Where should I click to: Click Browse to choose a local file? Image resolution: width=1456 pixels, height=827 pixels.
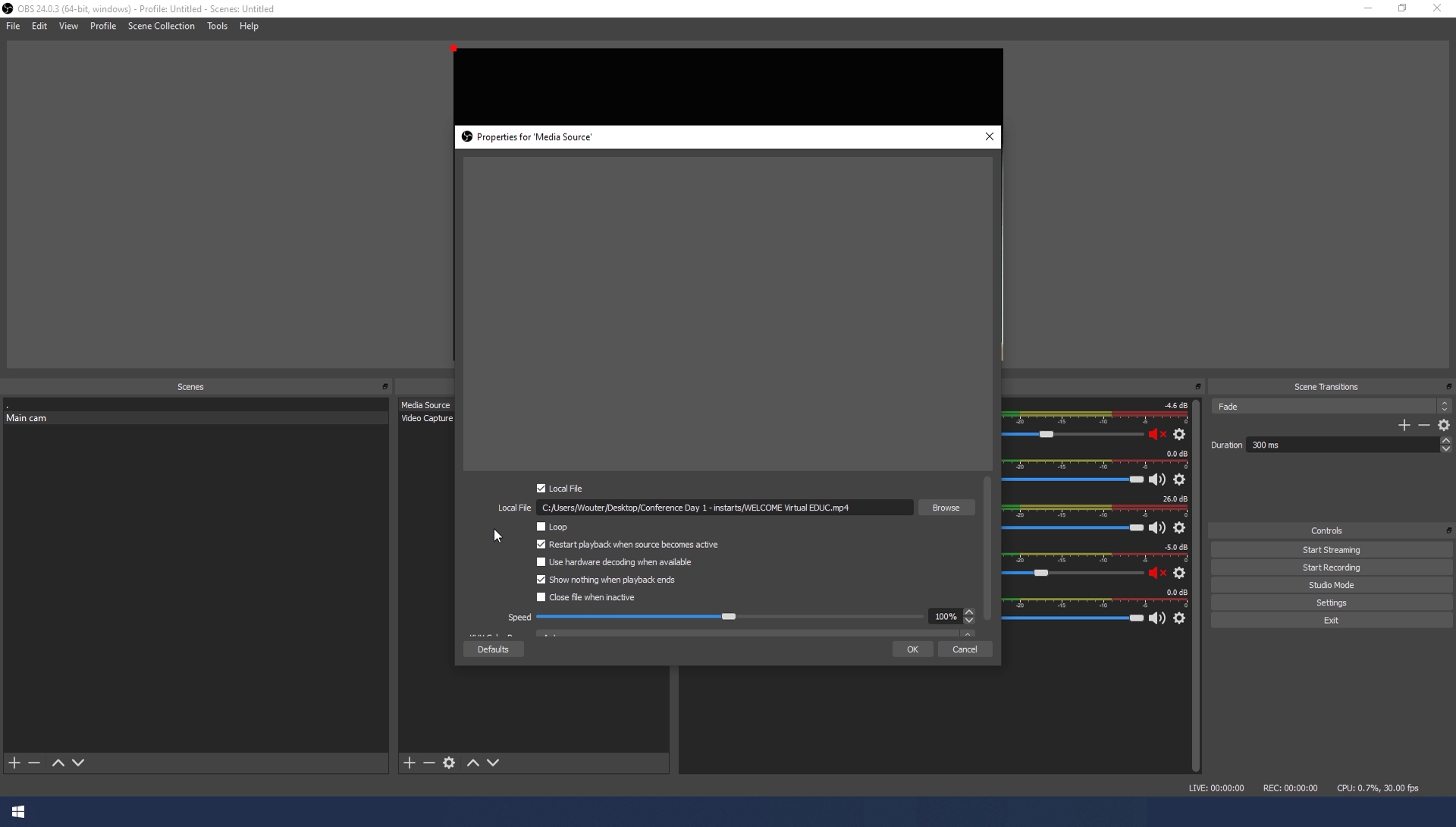pyautogui.click(x=946, y=508)
